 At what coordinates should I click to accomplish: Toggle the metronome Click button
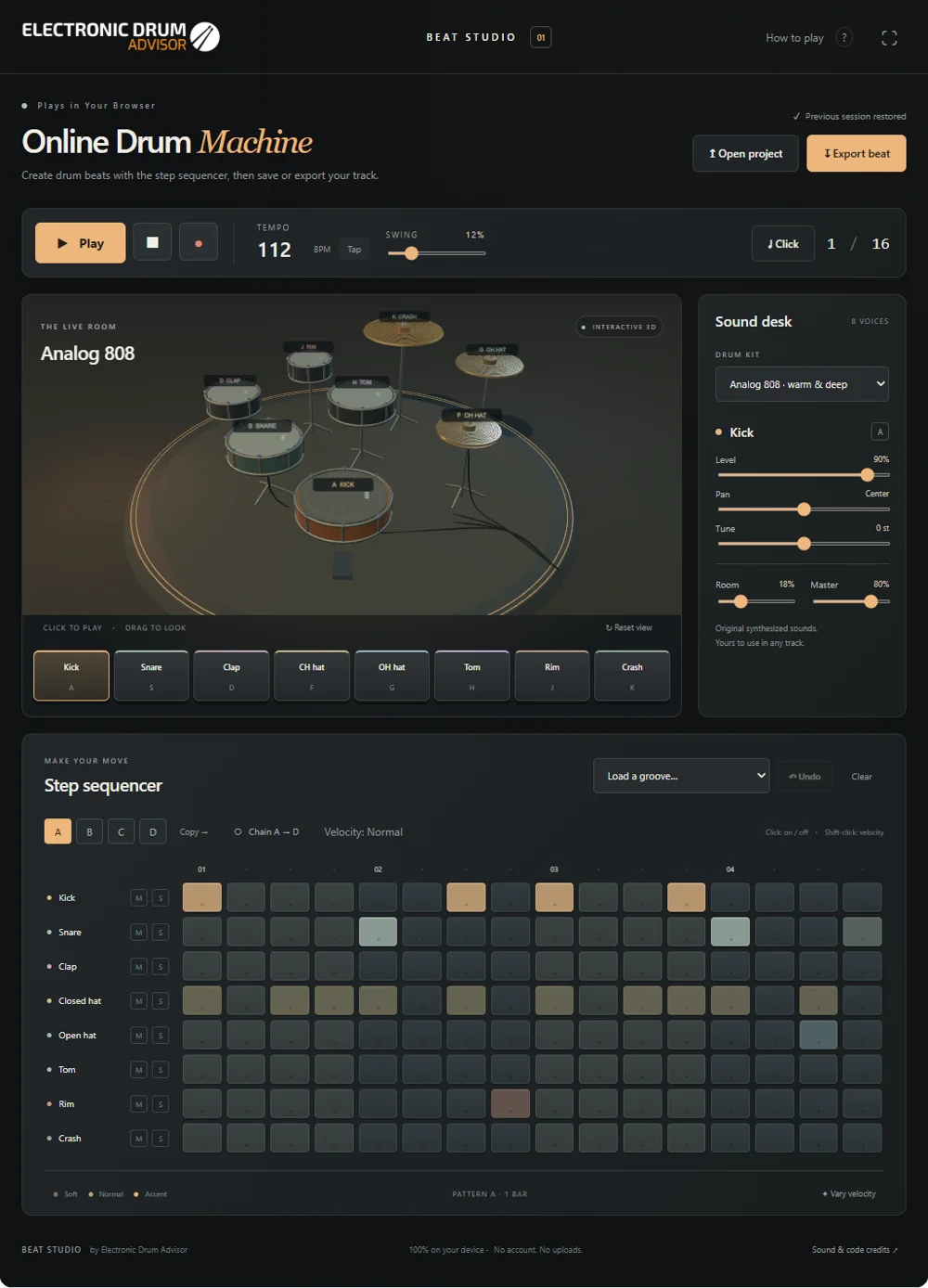pyautogui.click(x=783, y=243)
